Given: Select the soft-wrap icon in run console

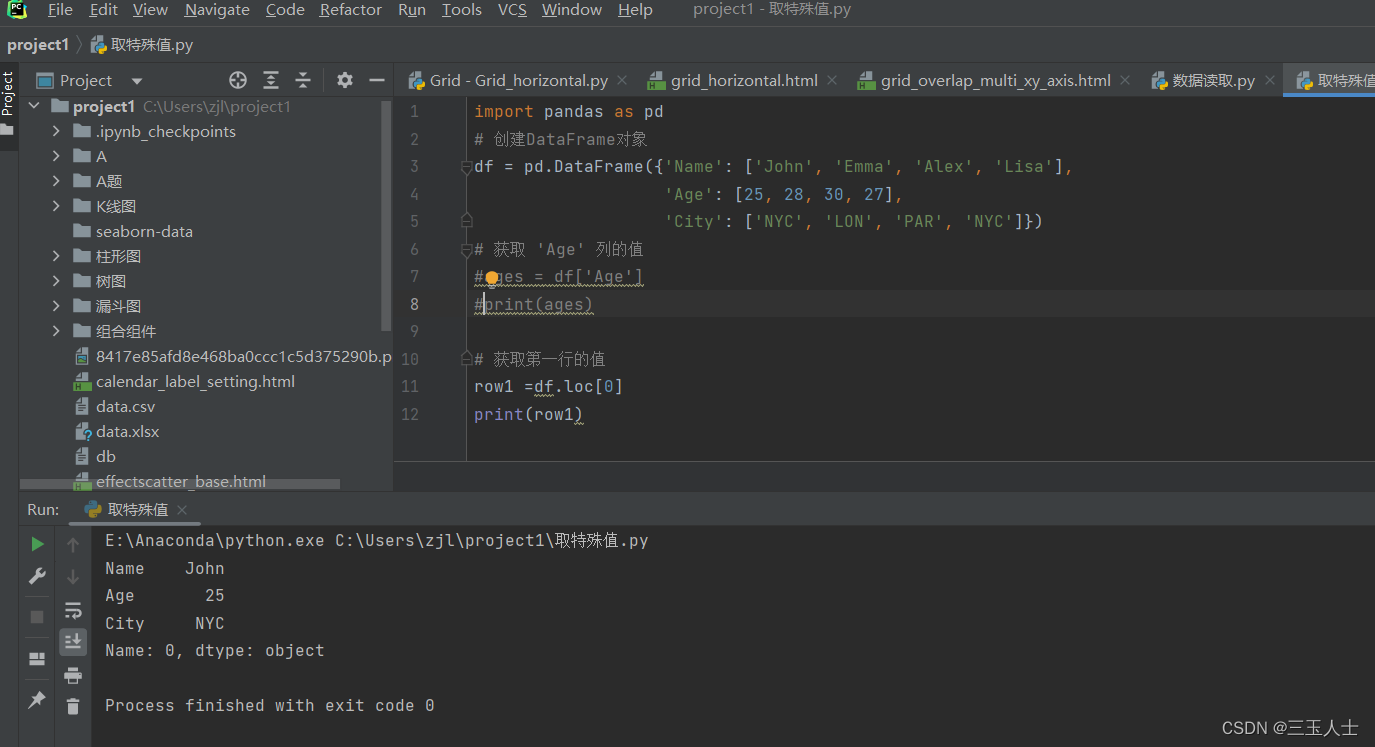Looking at the screenshot, I should pyautogui.click(x=73, y=610).
